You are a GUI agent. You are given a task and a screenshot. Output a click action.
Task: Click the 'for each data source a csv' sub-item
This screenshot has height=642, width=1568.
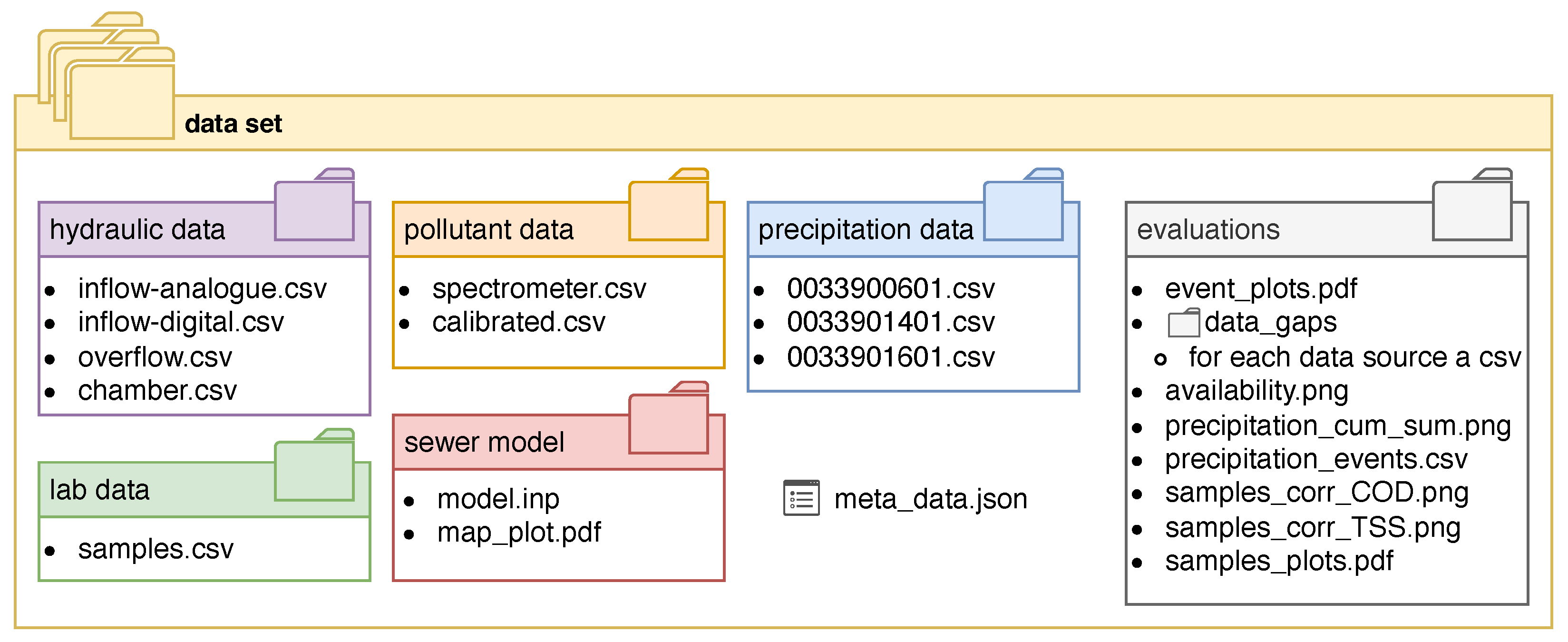[1354, 357]
